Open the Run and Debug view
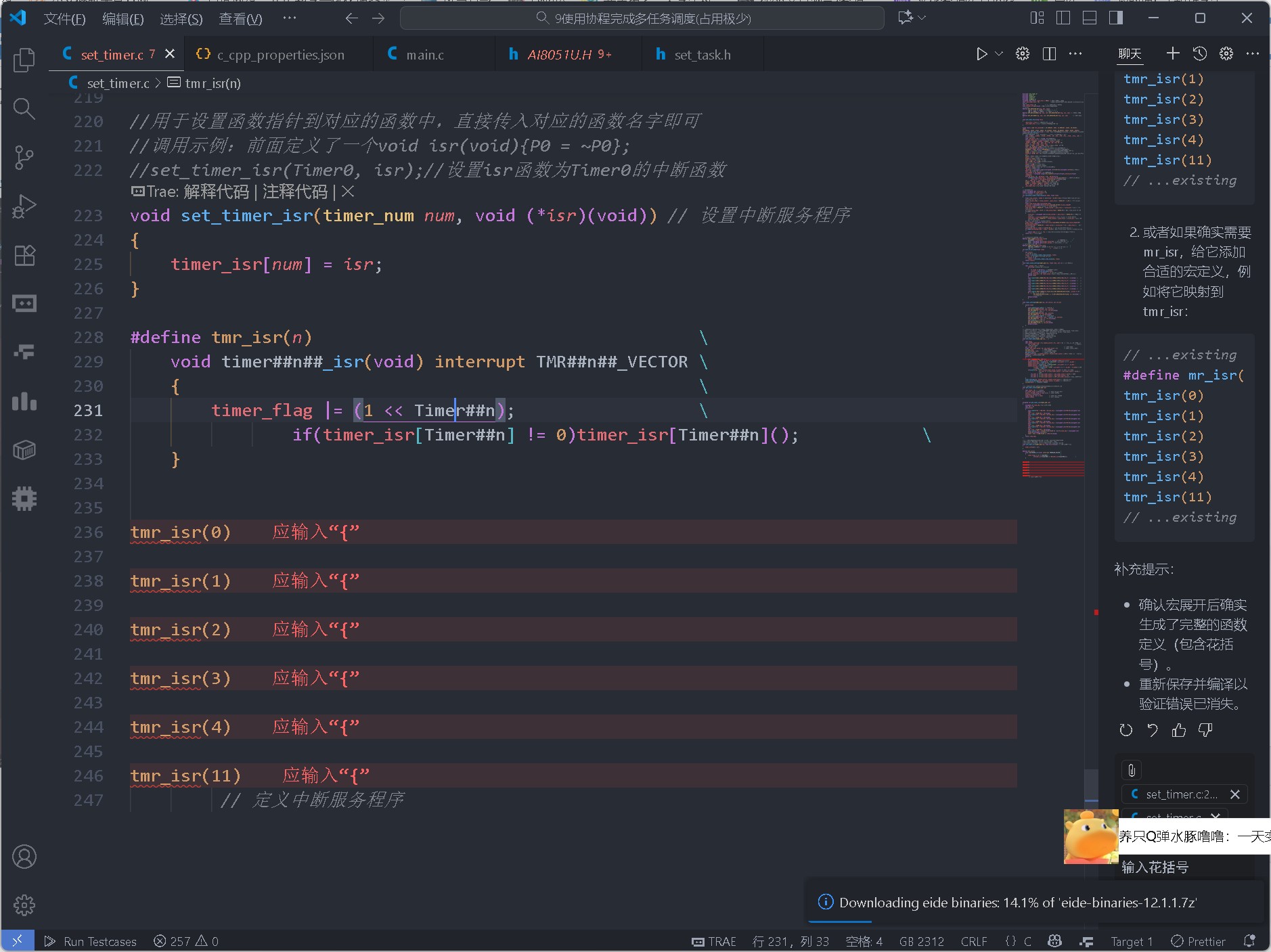 coord(24,206)
